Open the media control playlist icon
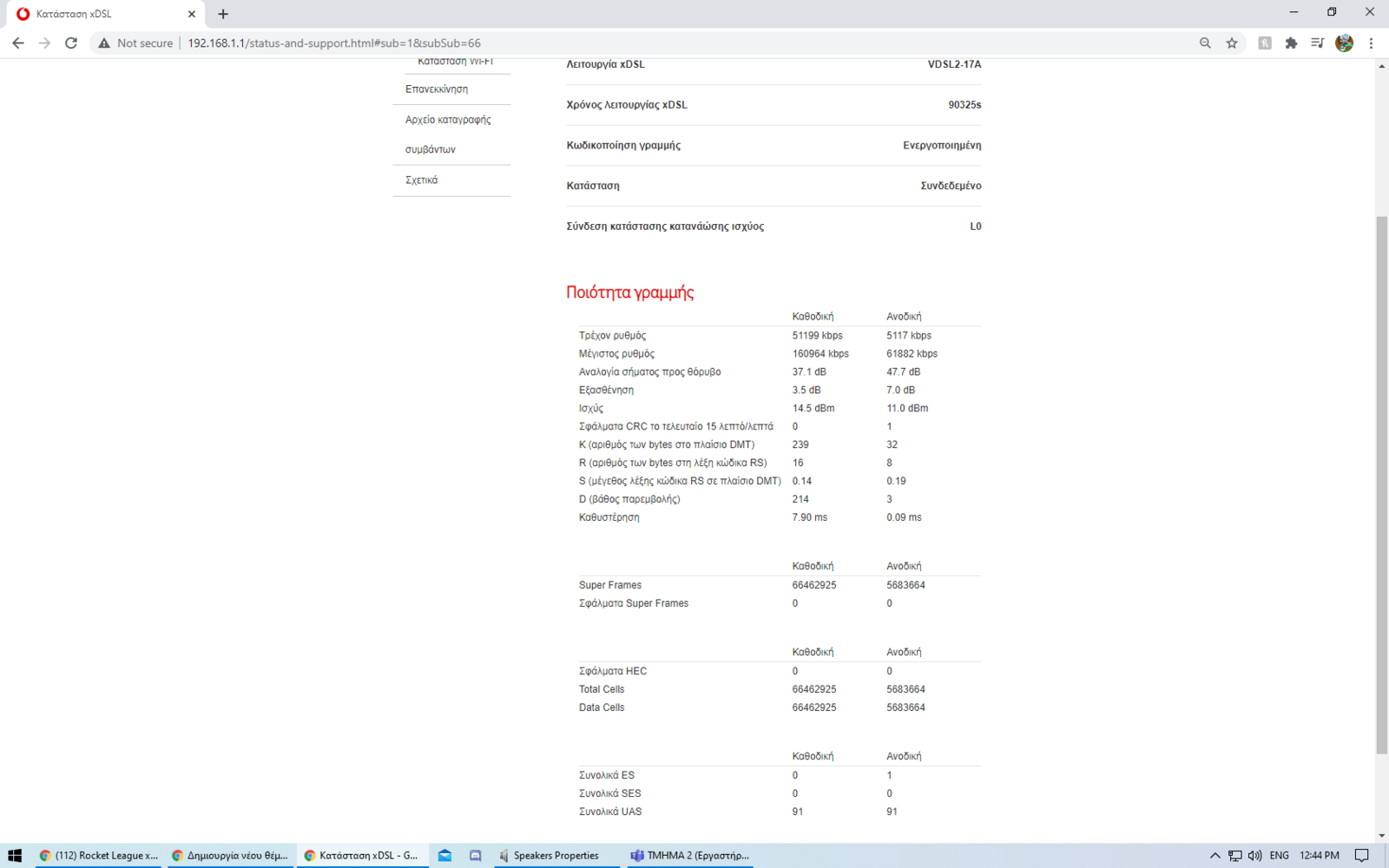Viewport: 1389px width, 868px height. tap(1317, 43)
